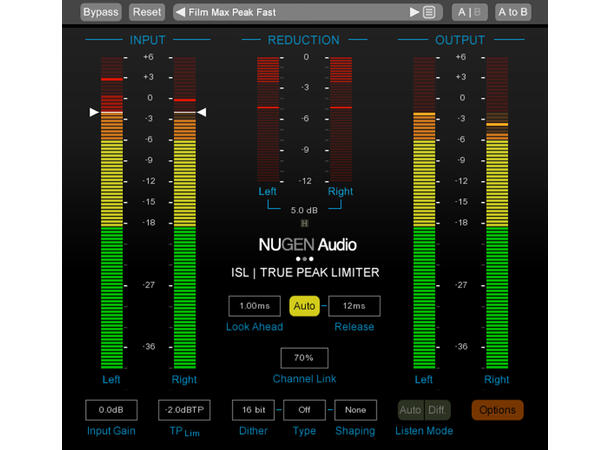610x450 pixels.
Task: Click the Right reduction meter
Action: [x=341, y=119]
